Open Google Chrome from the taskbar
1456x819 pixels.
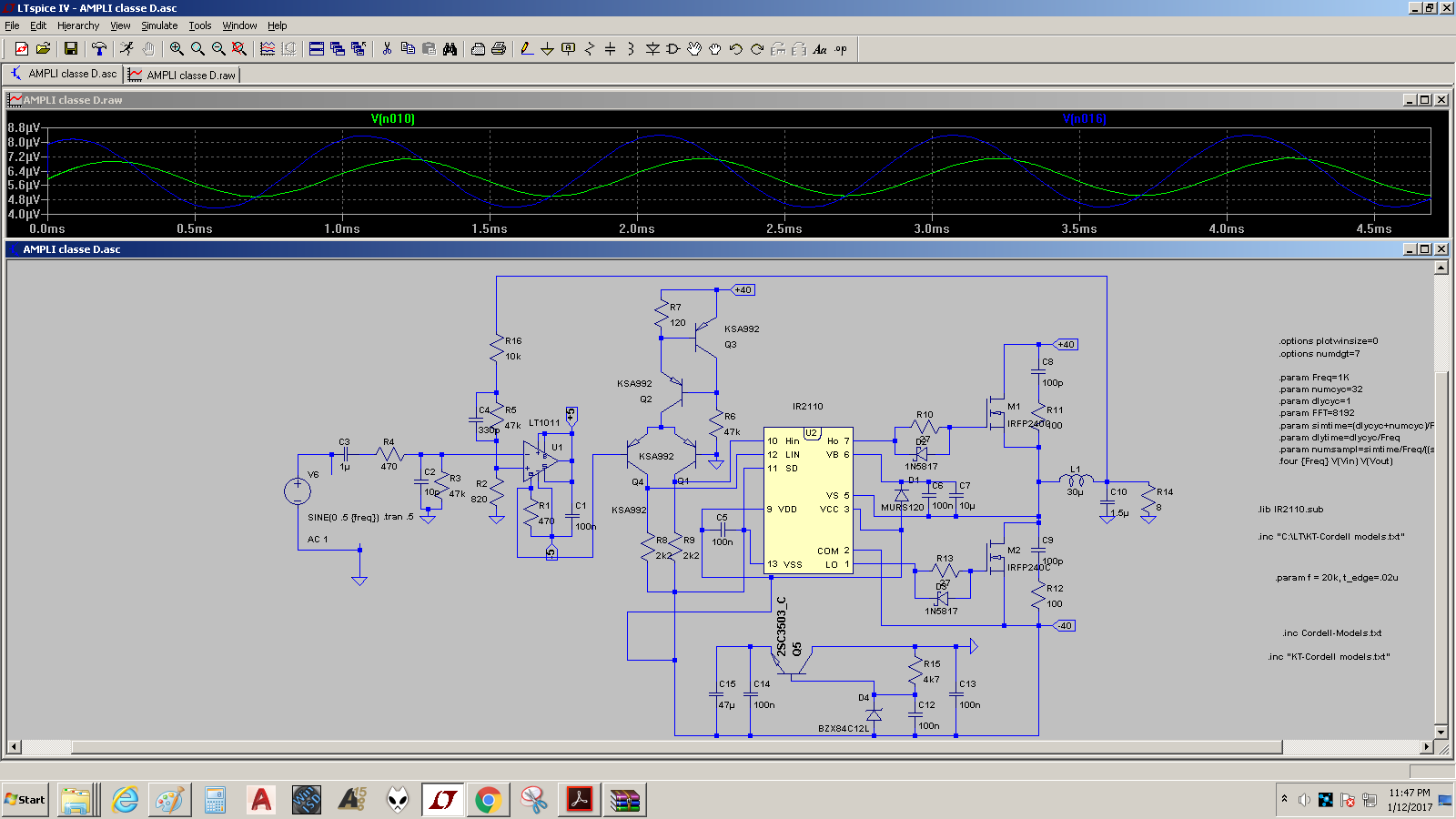pyautogui.click(x=489, y=800)
